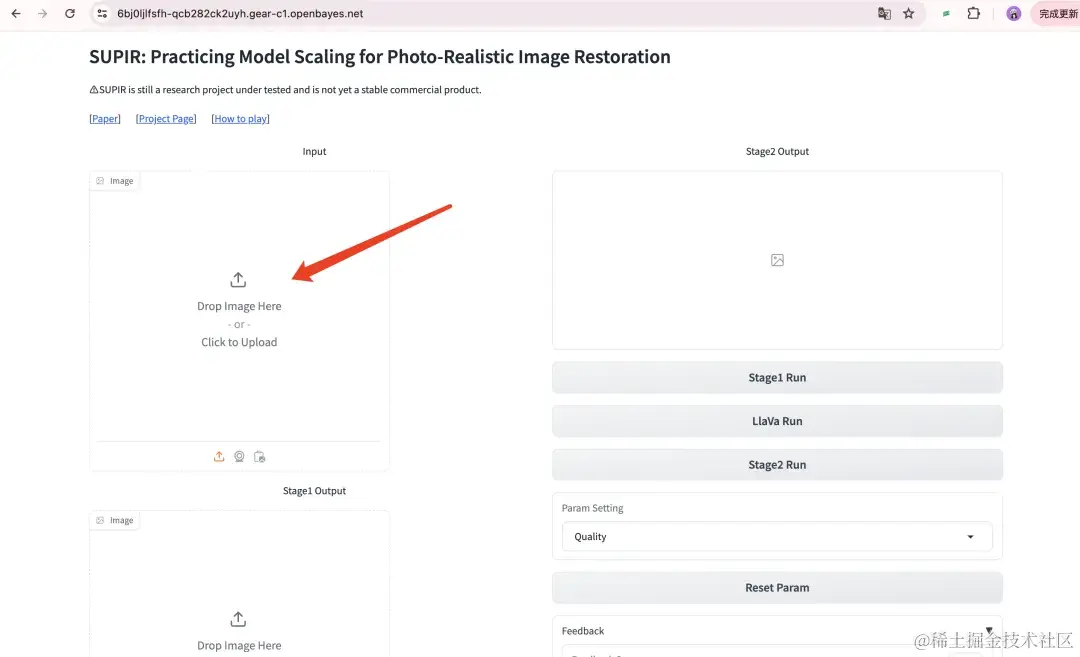Image resolution: width=1080 pixels, height=657 pixels.
Task: Open site information icon in address bar
Action: [x=102, y=13]
